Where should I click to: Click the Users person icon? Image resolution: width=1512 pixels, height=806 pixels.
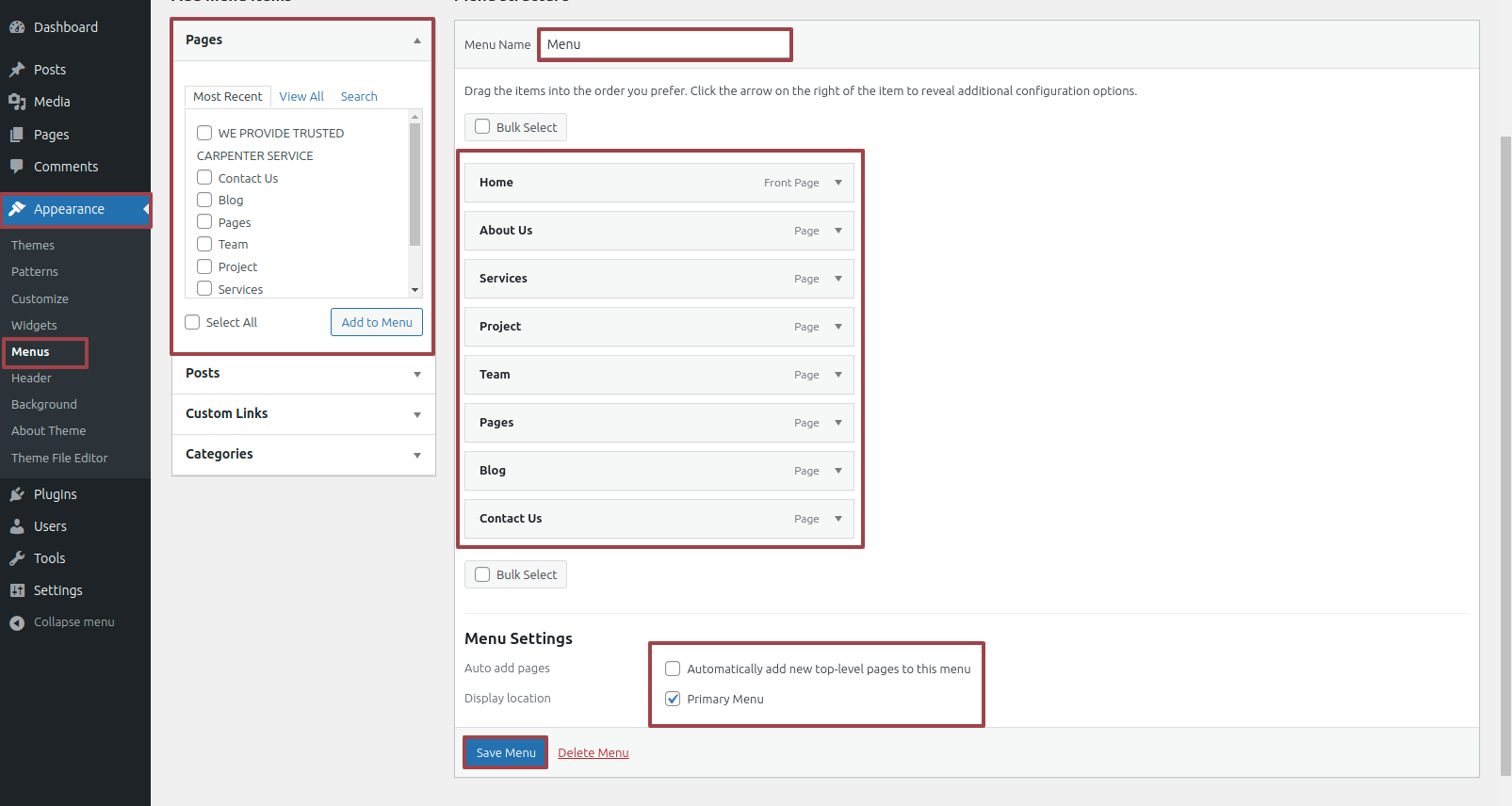[17, 526]
